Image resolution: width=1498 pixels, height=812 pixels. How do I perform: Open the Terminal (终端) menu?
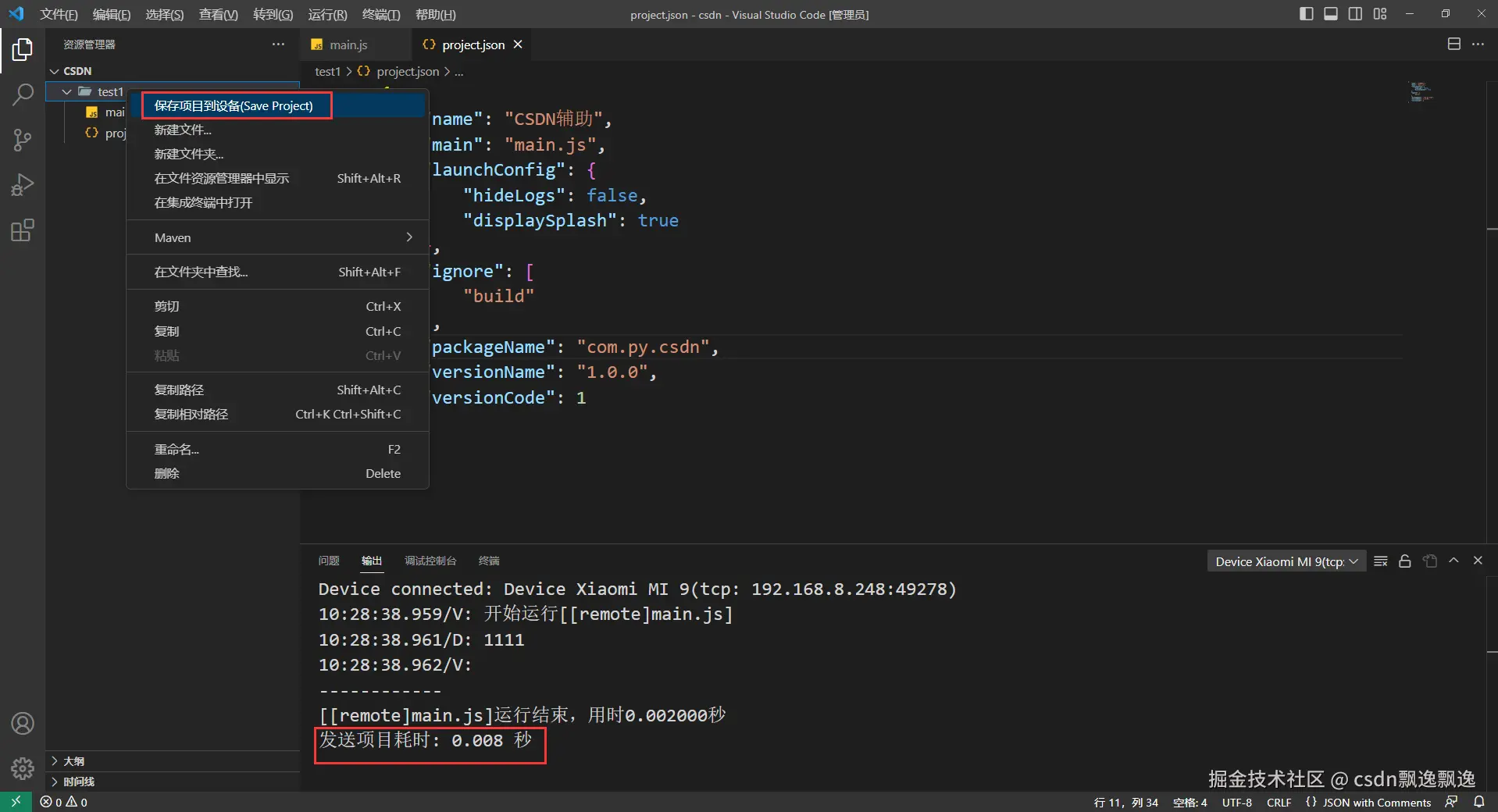381,15
